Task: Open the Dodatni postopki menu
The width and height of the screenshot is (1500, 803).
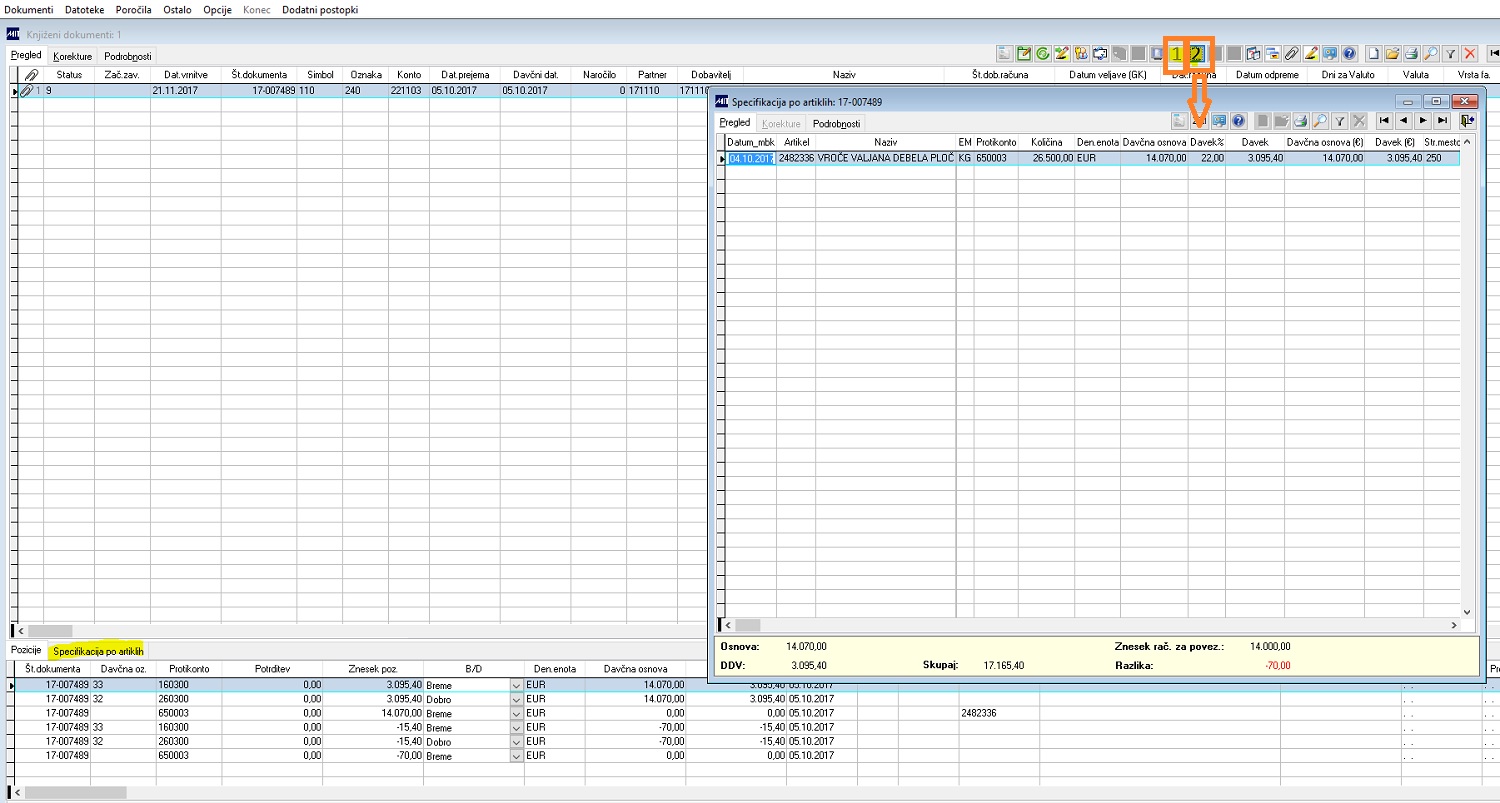Action: pyautogui.click(x=320, y=9)
